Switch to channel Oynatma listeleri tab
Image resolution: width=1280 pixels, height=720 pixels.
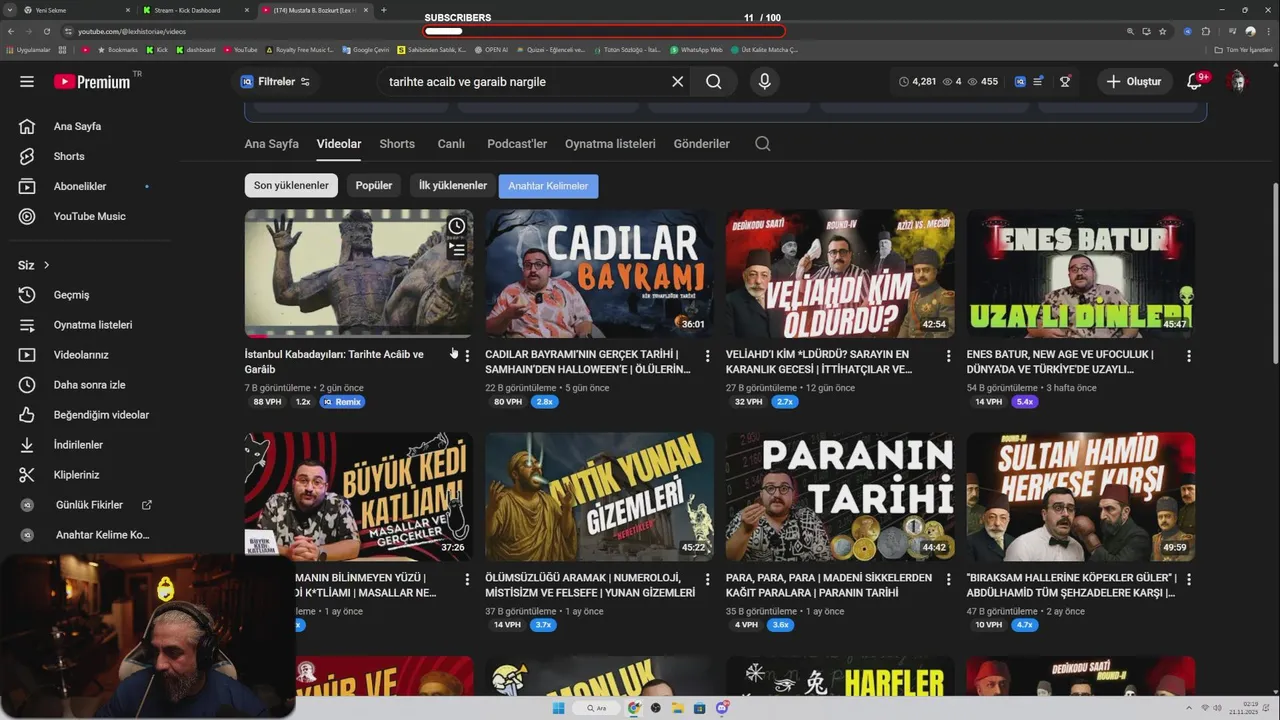[x=610, y=144]
